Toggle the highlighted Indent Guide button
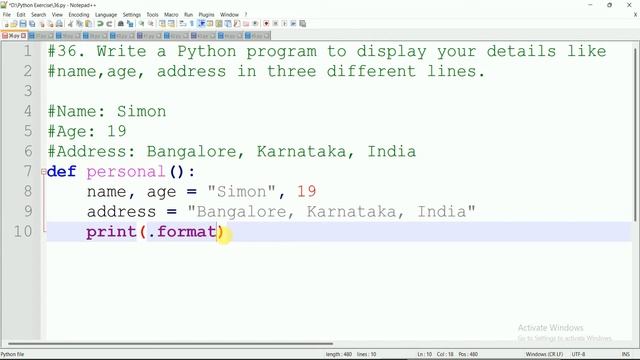The height and width of the screenshot is (360, 640). (201, 24)
